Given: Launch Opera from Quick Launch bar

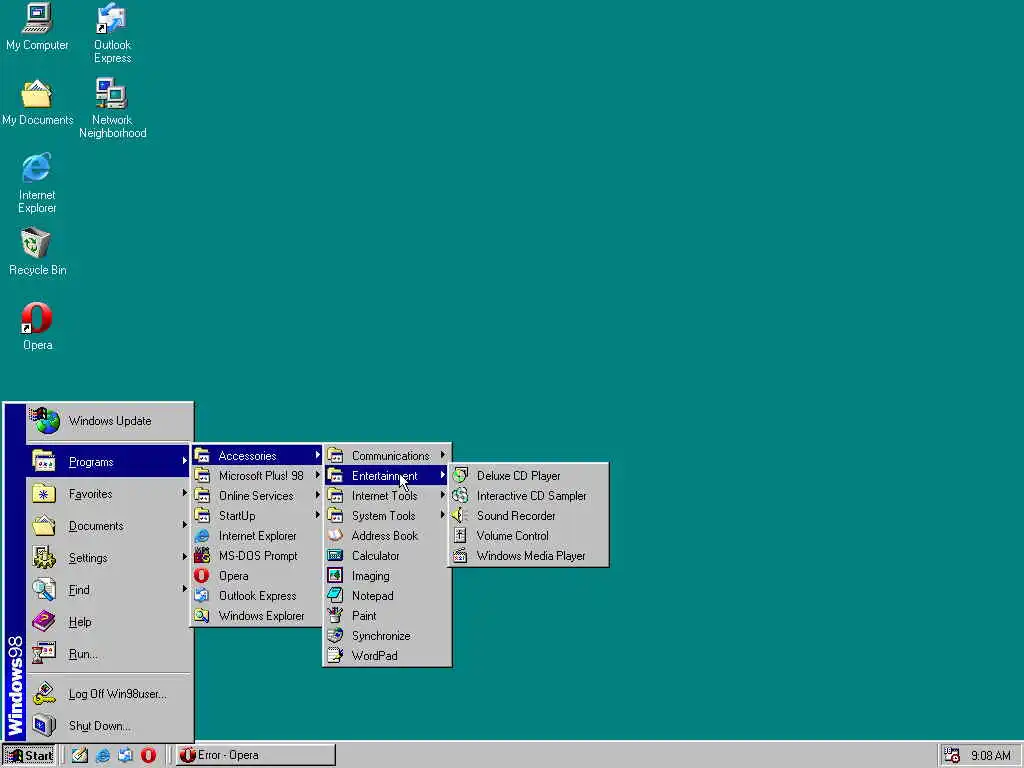Looking at the screenshot, I should coord(148,755).
